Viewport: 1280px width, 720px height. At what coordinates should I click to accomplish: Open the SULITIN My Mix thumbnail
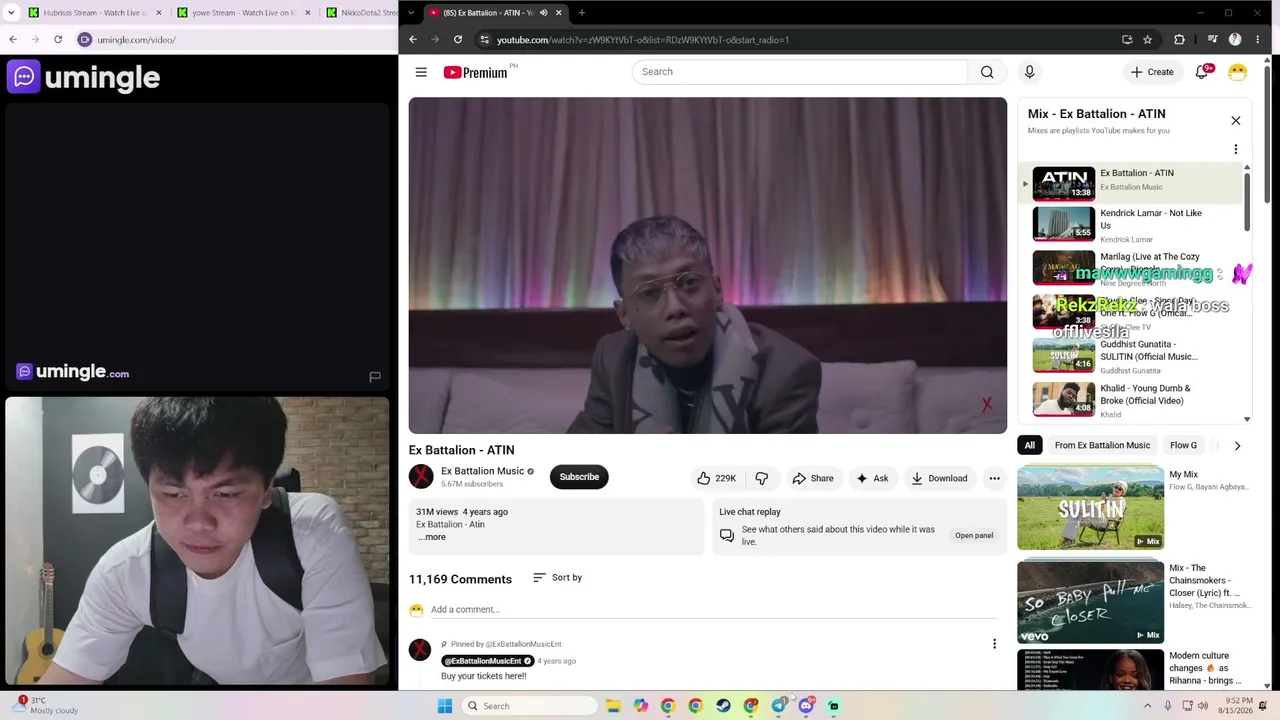(x=1090, y=508)
